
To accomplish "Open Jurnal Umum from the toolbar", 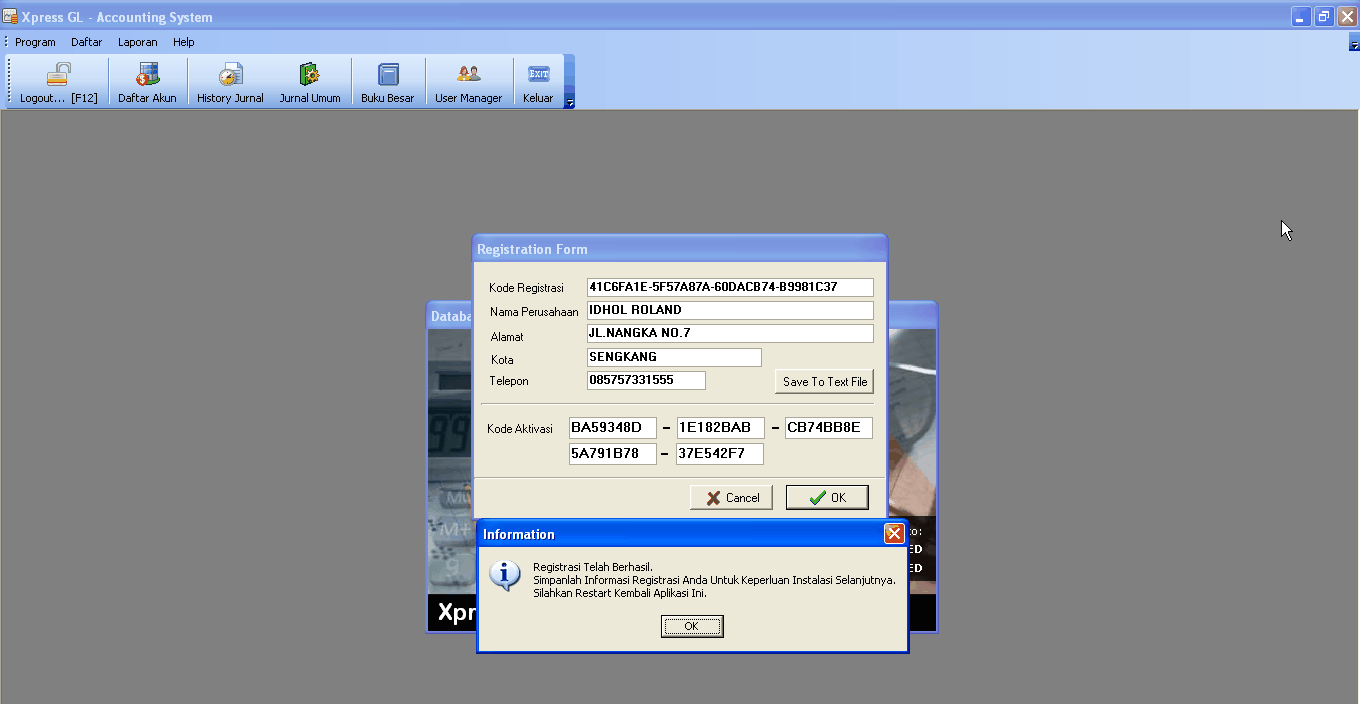I will tap(310, 82).
